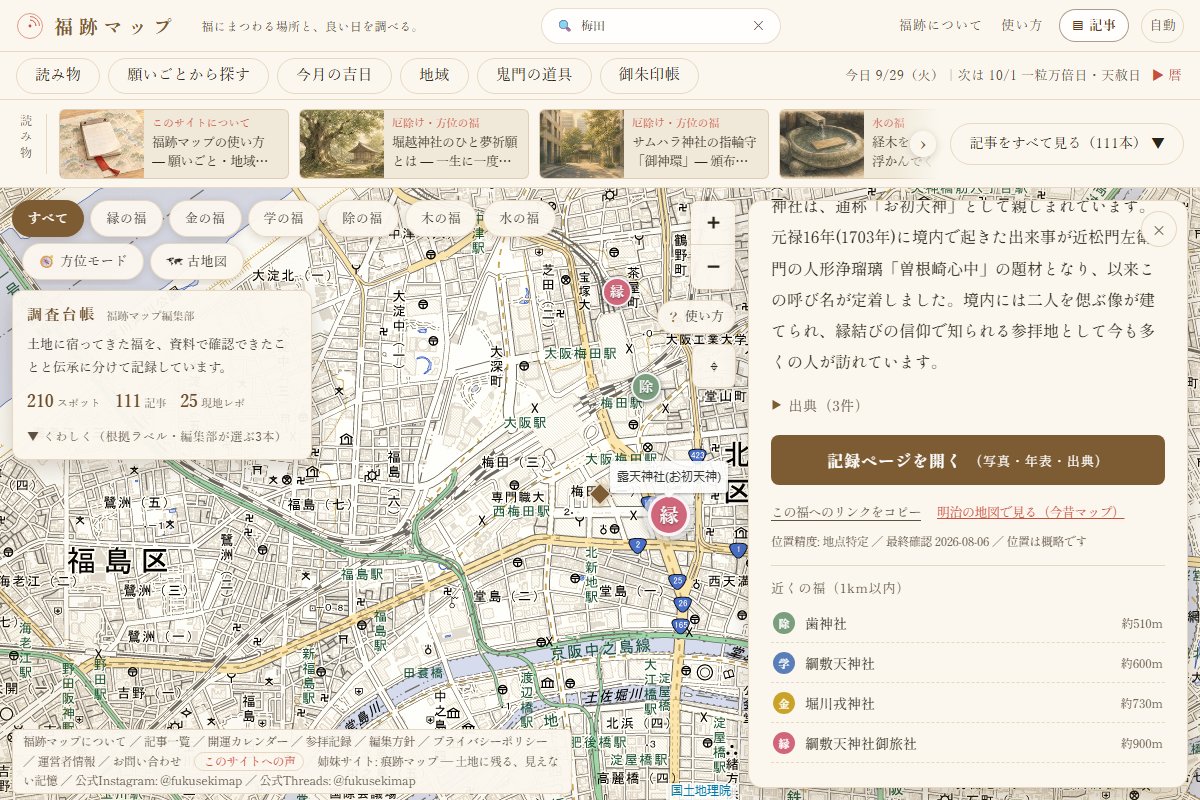1200x800 pixels.
Task: Click the このサイトへの声 feedback button
Action: coord(250,761)
